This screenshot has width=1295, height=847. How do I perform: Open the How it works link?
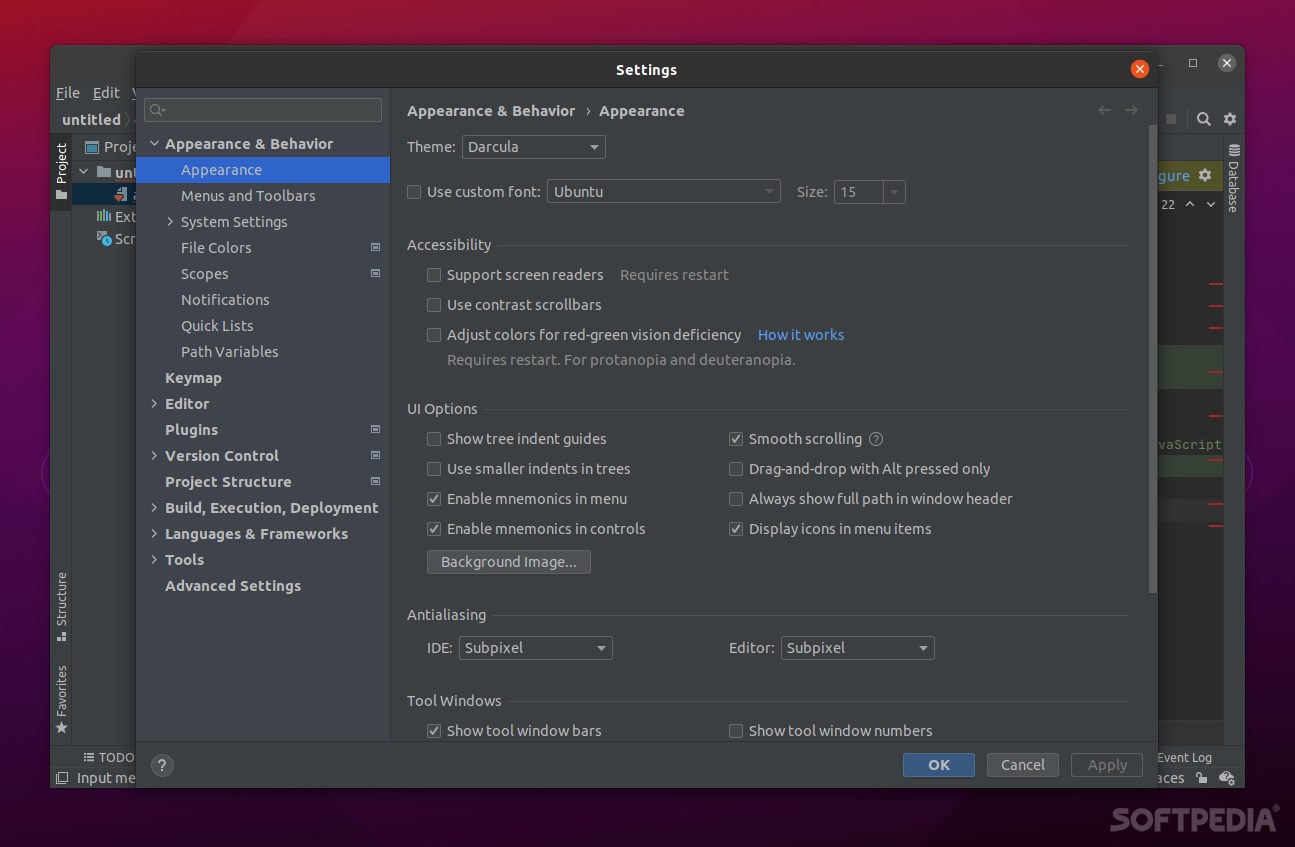[801, 335]
